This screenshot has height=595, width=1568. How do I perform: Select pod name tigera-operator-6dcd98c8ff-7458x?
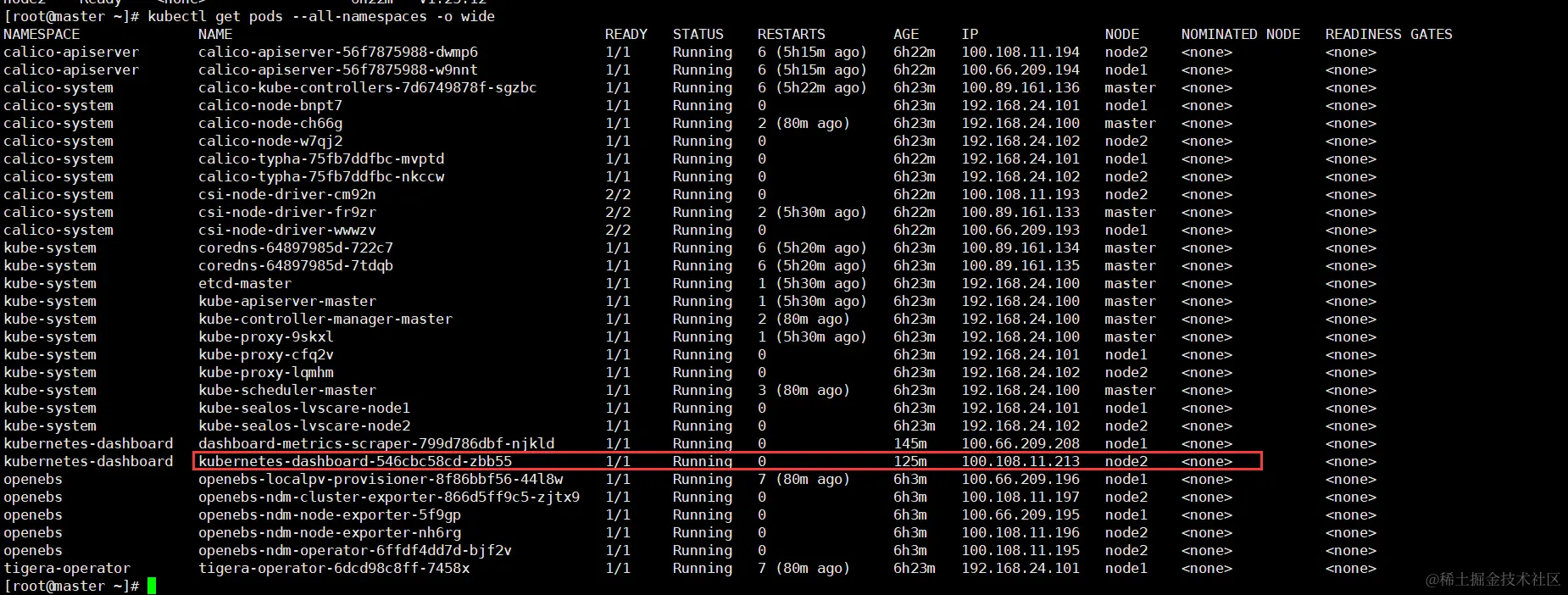click(x=334, y=568)
